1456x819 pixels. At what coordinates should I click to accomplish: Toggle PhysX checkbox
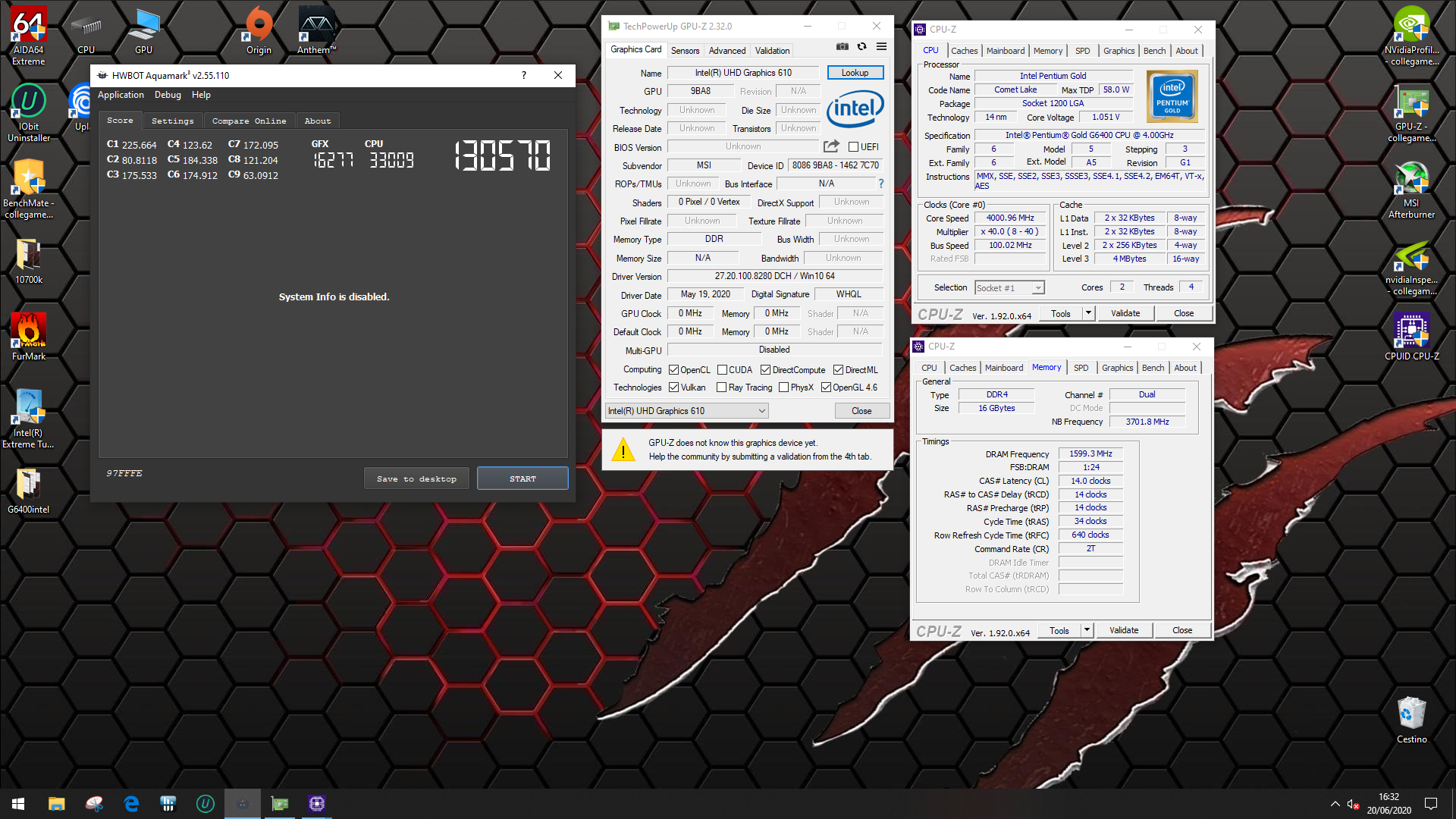coord(784,388)
